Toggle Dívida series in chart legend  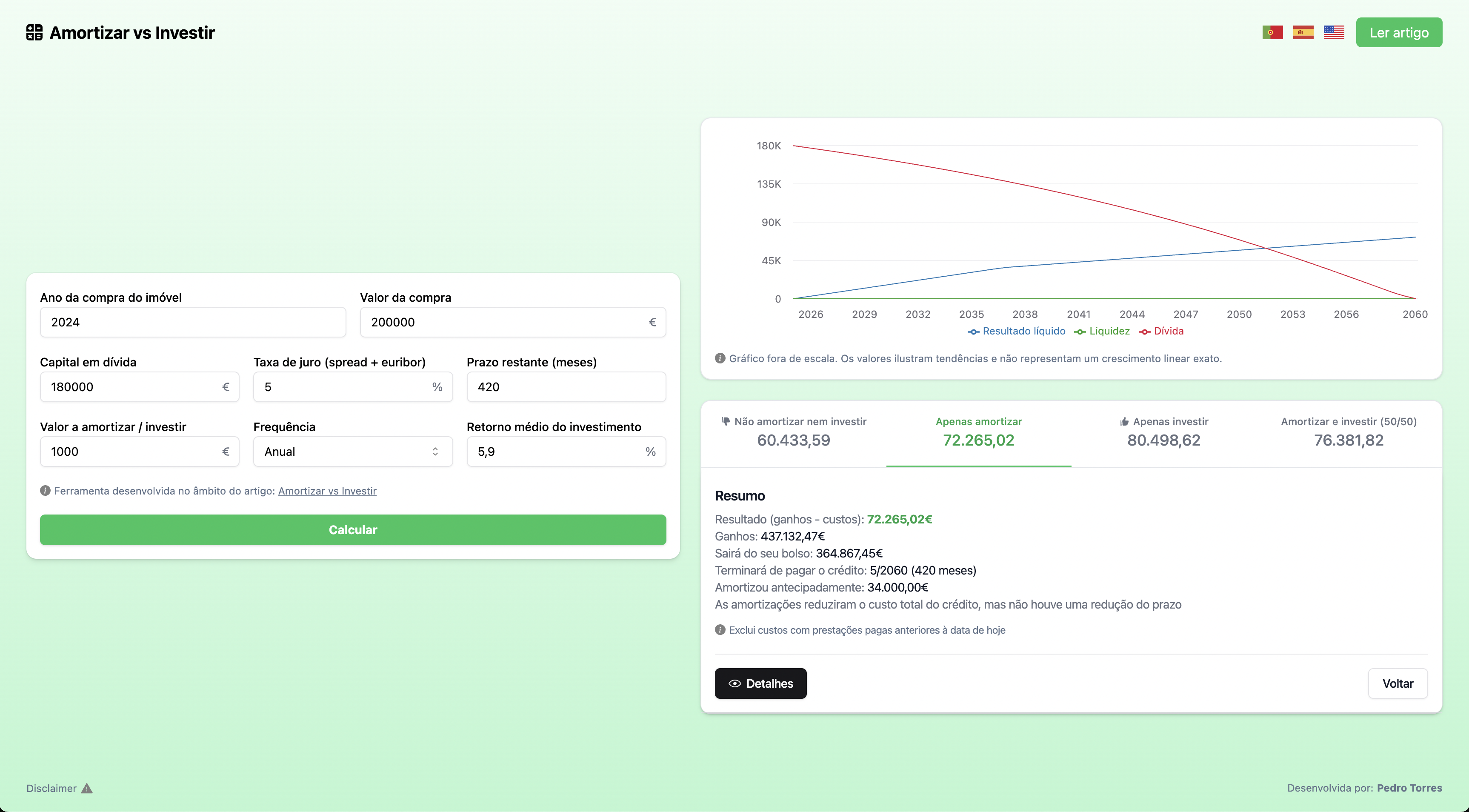tap(1161, 331)
